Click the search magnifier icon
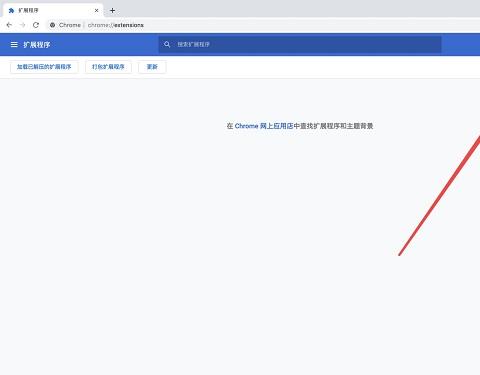 pyautogui.click(x=167, y=44)
